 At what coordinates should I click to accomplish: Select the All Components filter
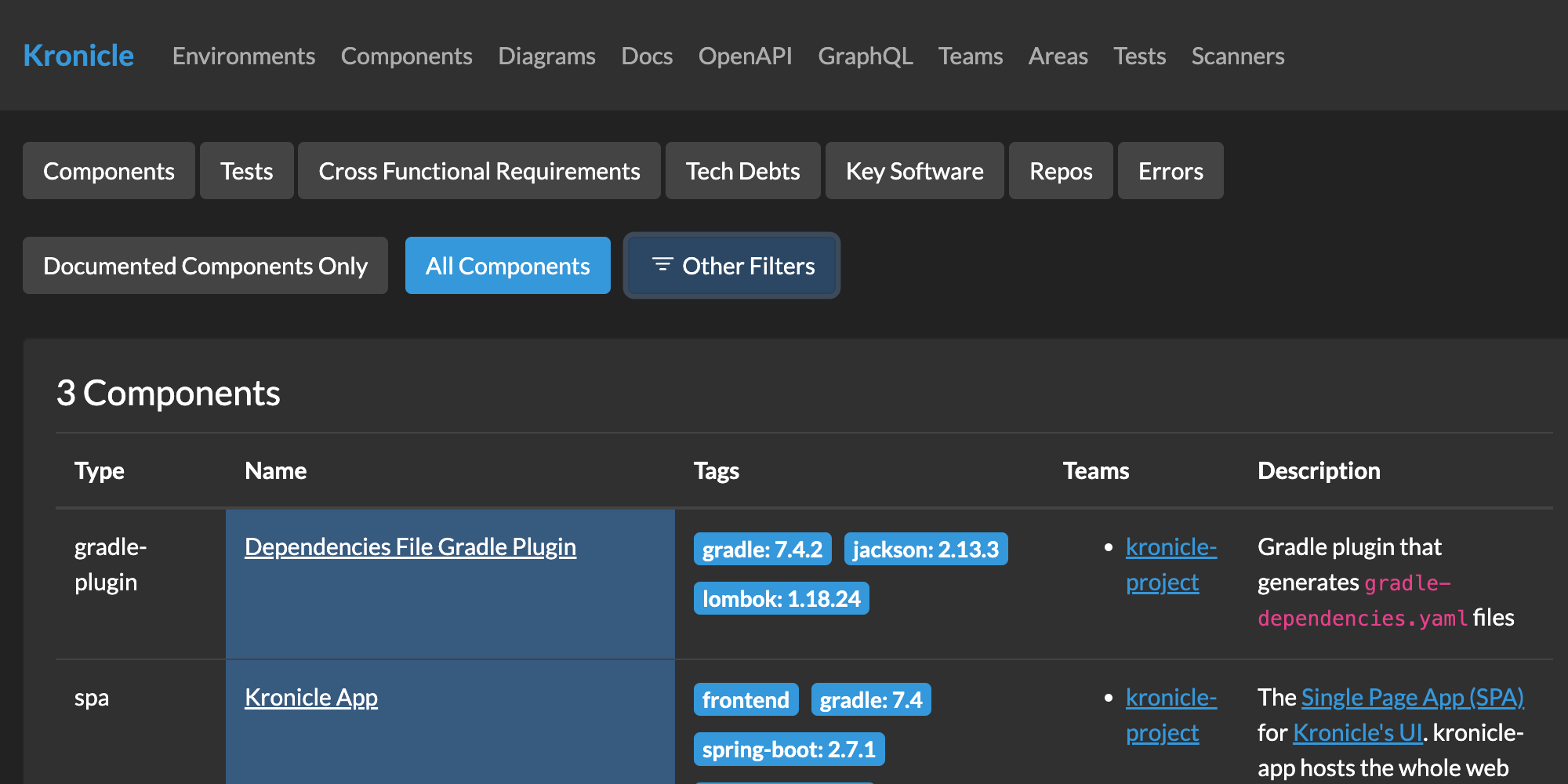coord(507,266)
